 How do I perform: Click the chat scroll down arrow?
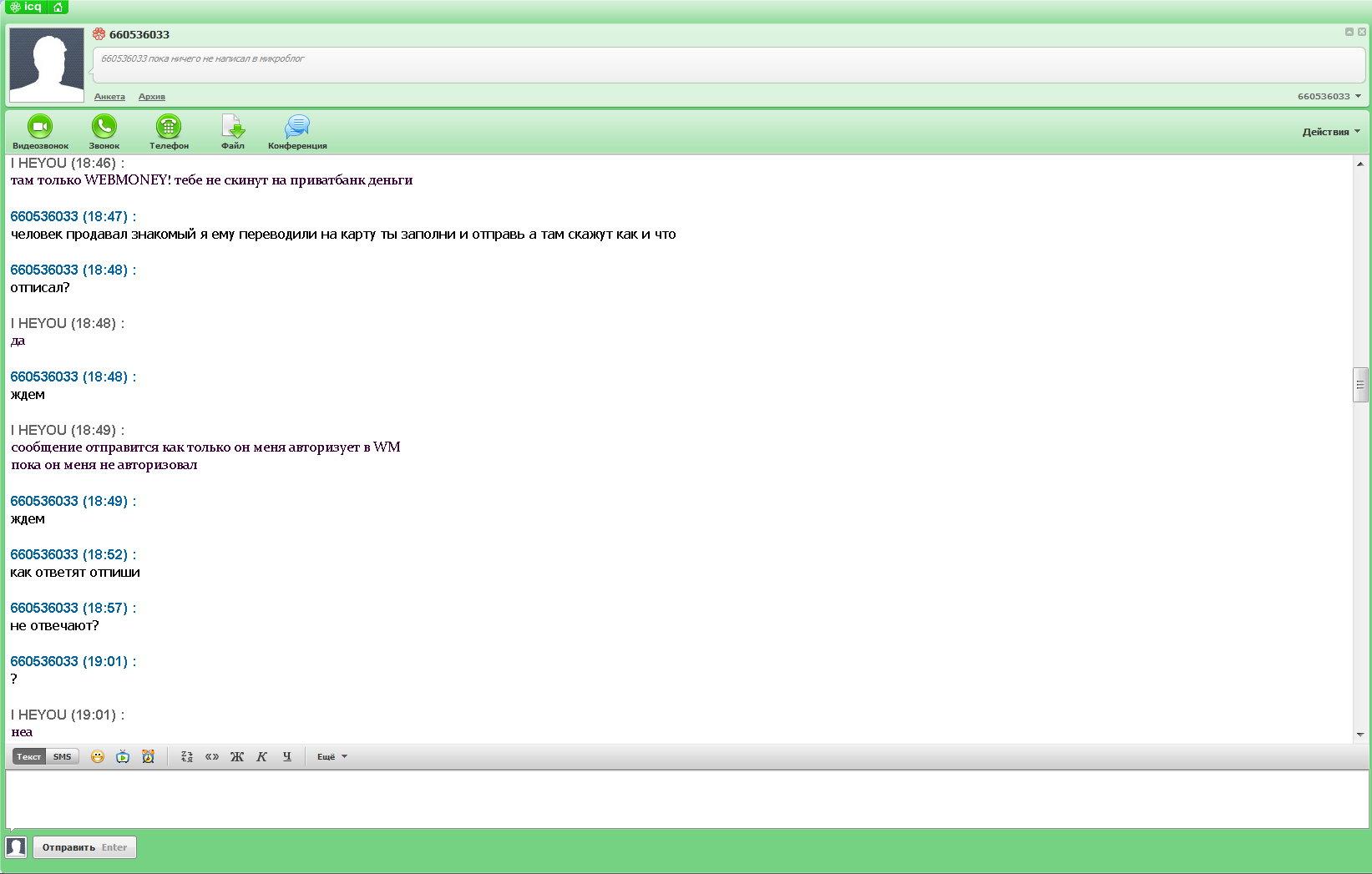pyautogui.click(x=1360, y=735)
